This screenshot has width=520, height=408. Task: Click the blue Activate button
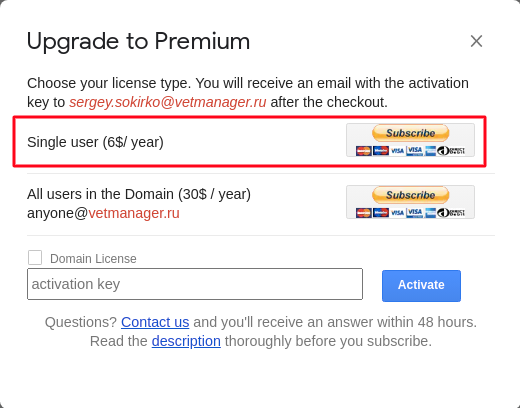click(421, 286)
